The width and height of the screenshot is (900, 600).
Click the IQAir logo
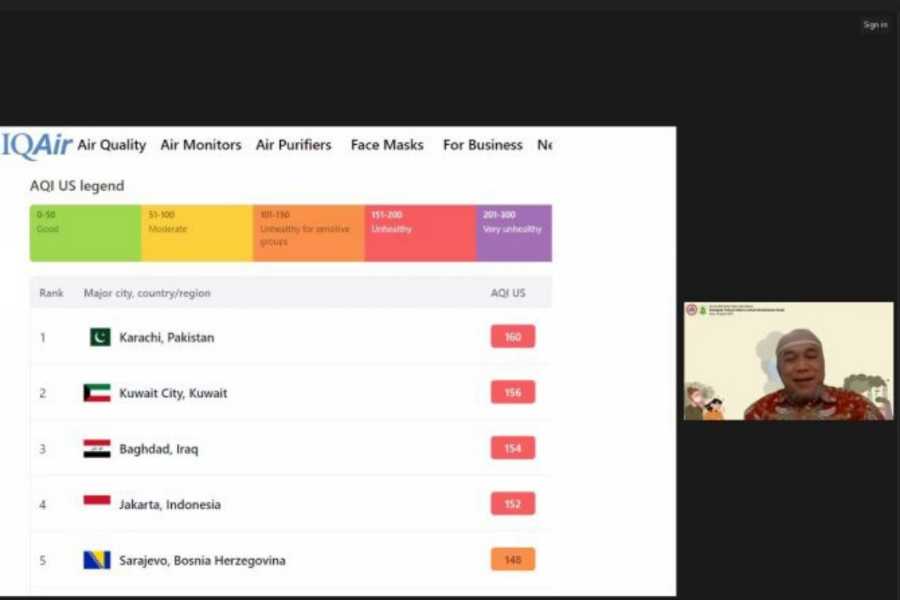[x=37, y=145]
